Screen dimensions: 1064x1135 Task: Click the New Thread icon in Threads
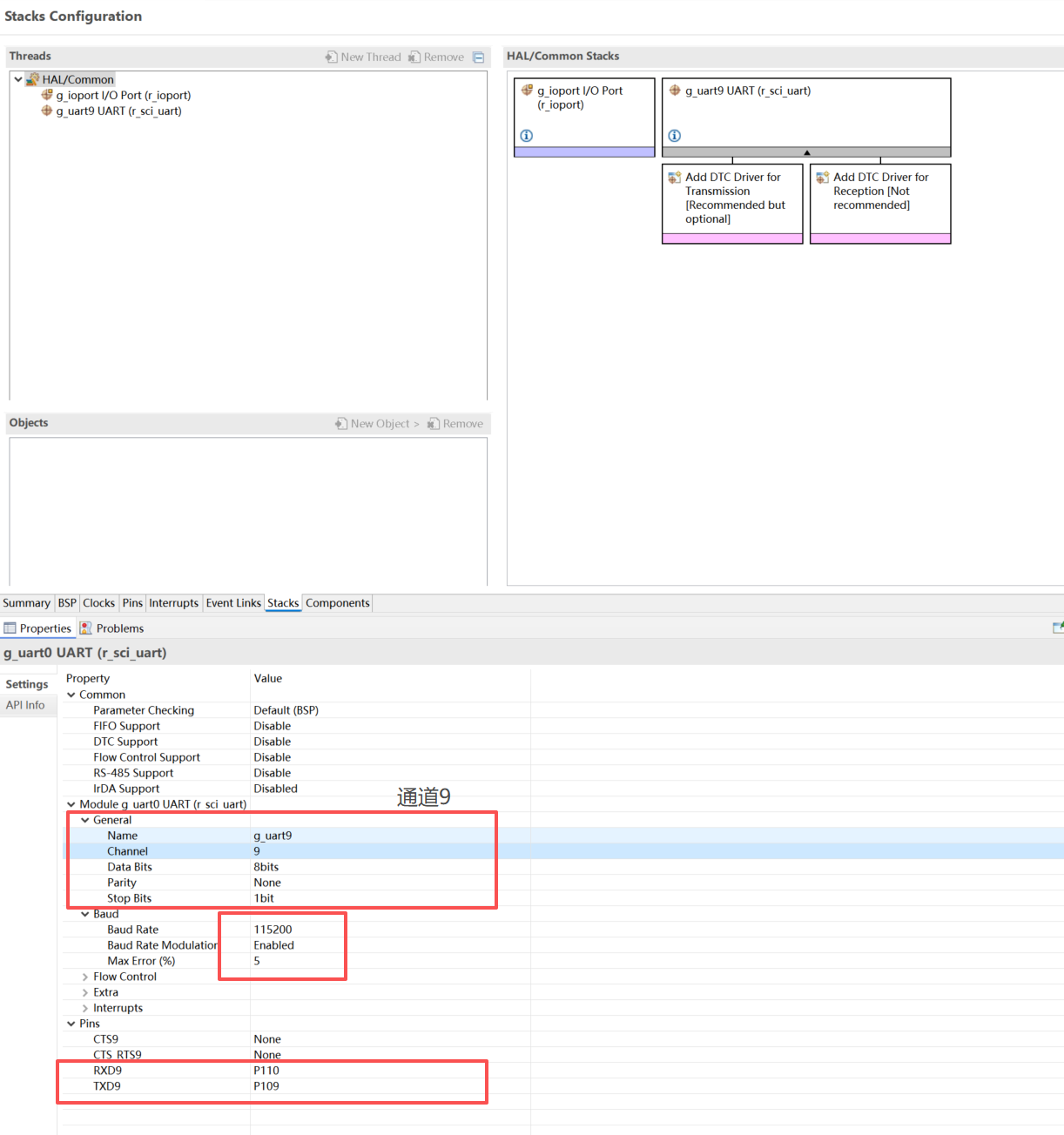click(x=331, y=57)
